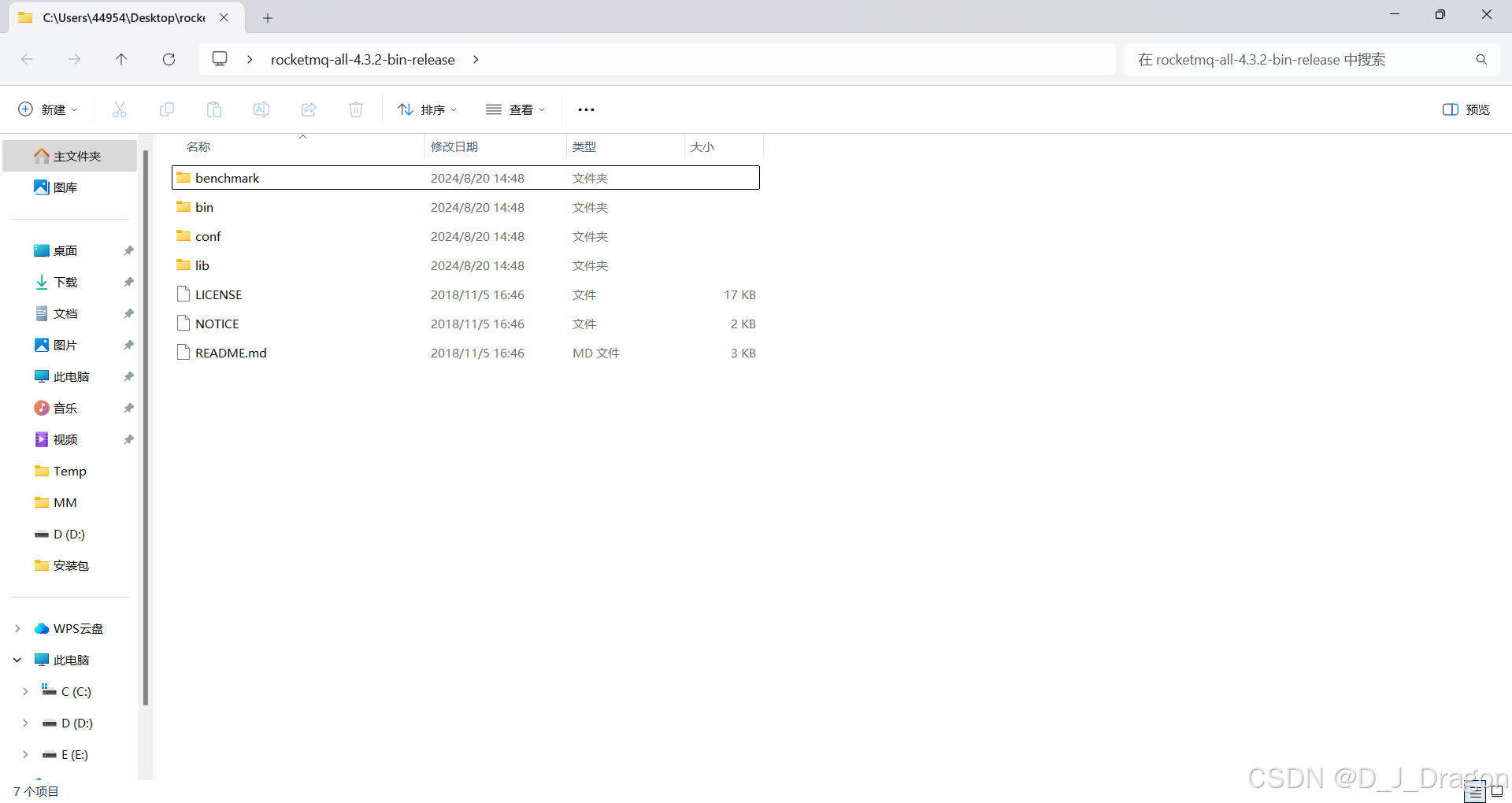
Task: Go forward in folder history
Action: click(x=74, y=60)
